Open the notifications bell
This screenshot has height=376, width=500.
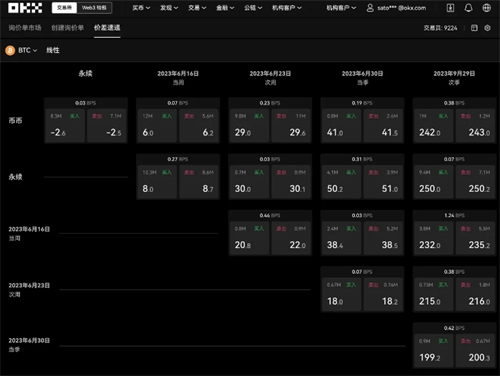pos(468,8)
